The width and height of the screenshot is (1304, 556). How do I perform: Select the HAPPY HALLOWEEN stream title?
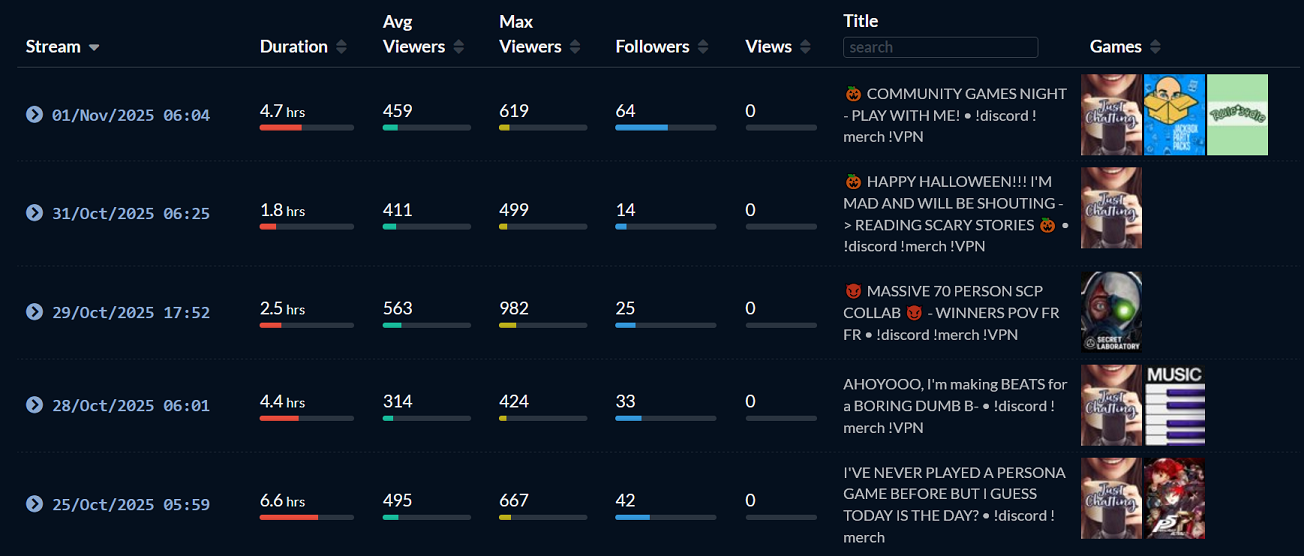(956, 213)
